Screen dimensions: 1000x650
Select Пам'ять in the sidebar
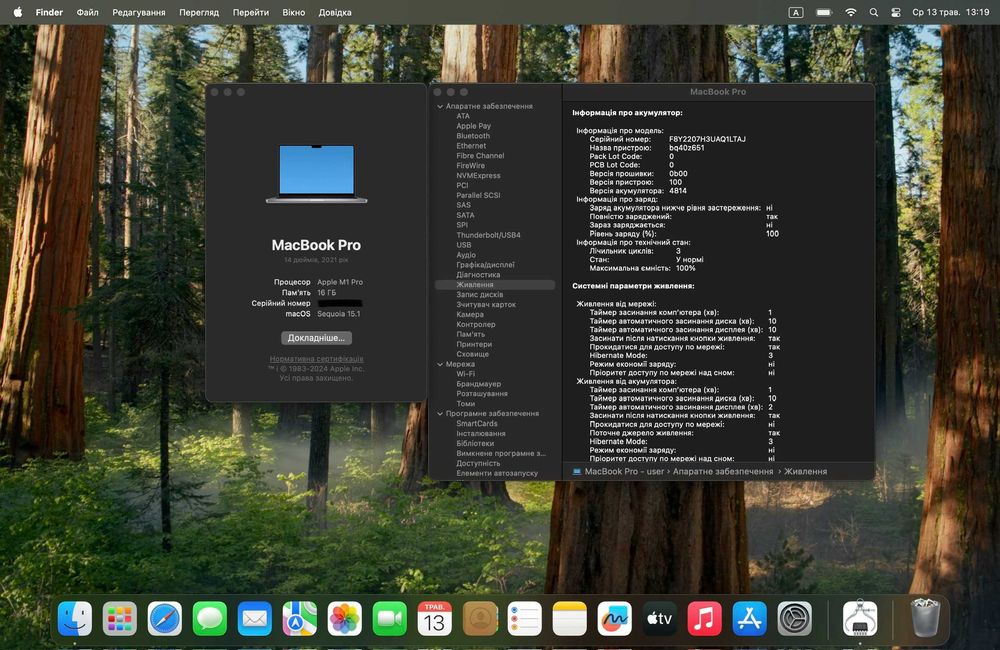tap(471, 334)
